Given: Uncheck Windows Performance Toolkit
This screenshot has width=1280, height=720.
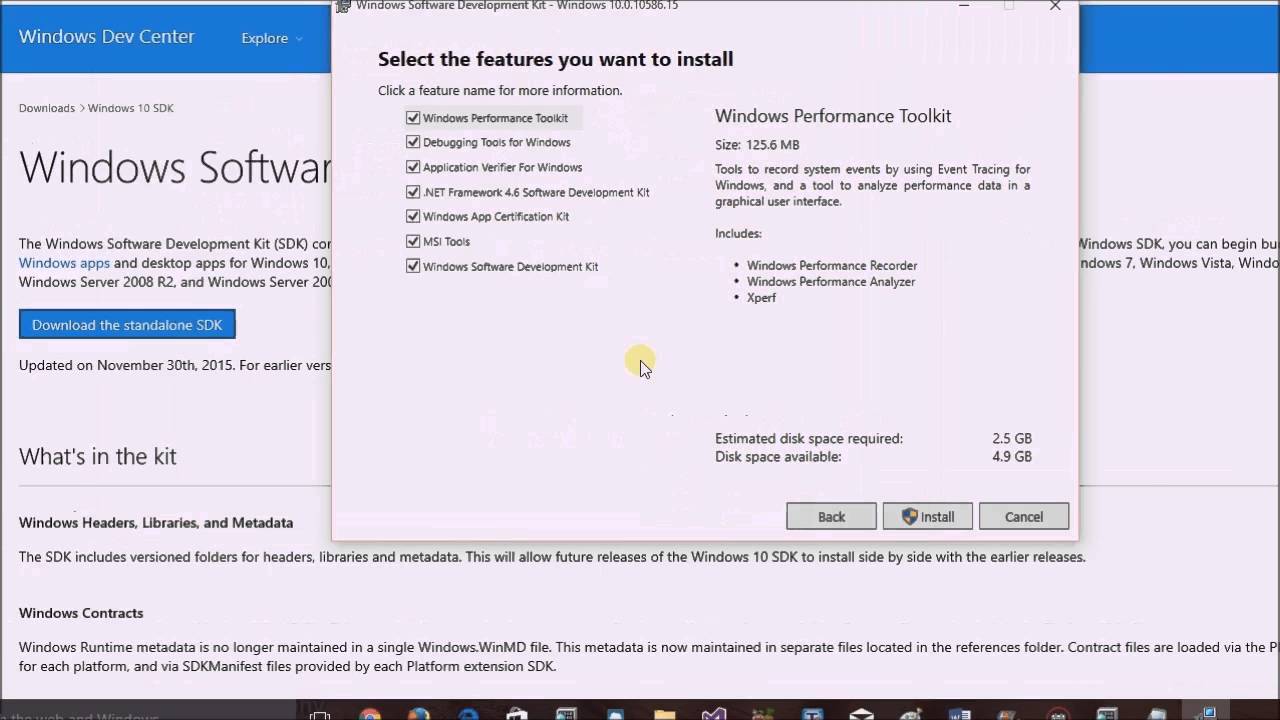Looking at the screenshot, I should 413,117.
